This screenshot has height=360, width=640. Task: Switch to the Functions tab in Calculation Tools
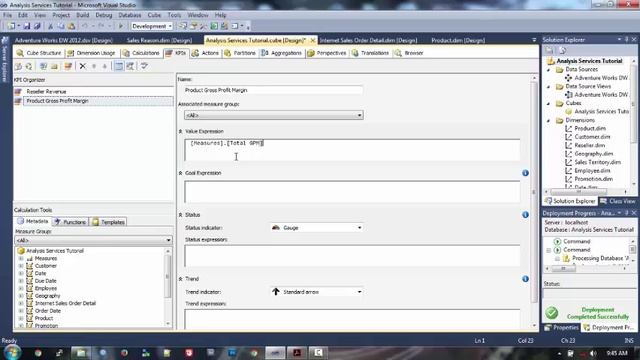click(71, 222)
